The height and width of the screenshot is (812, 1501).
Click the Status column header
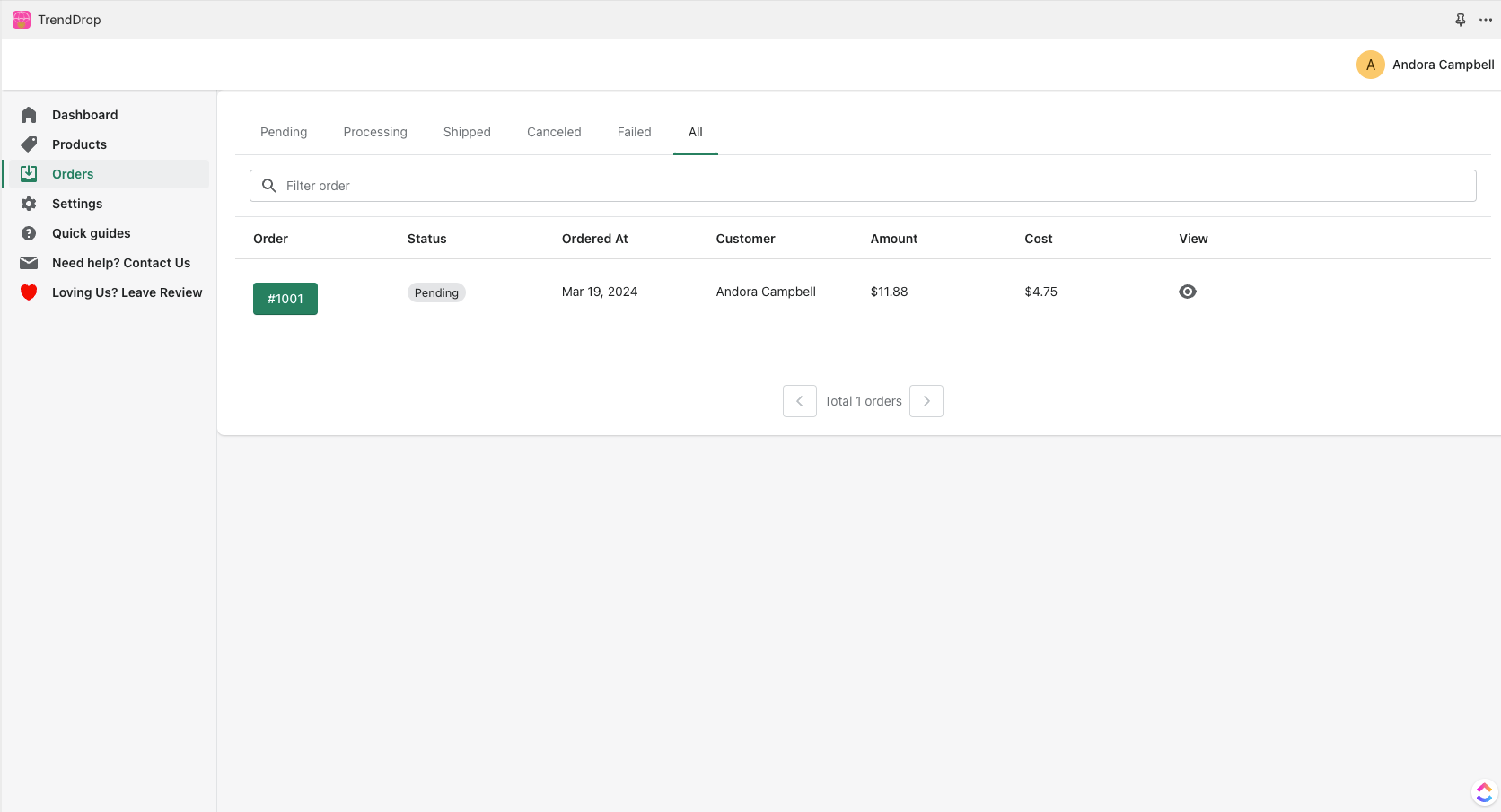tap(426, 239)
